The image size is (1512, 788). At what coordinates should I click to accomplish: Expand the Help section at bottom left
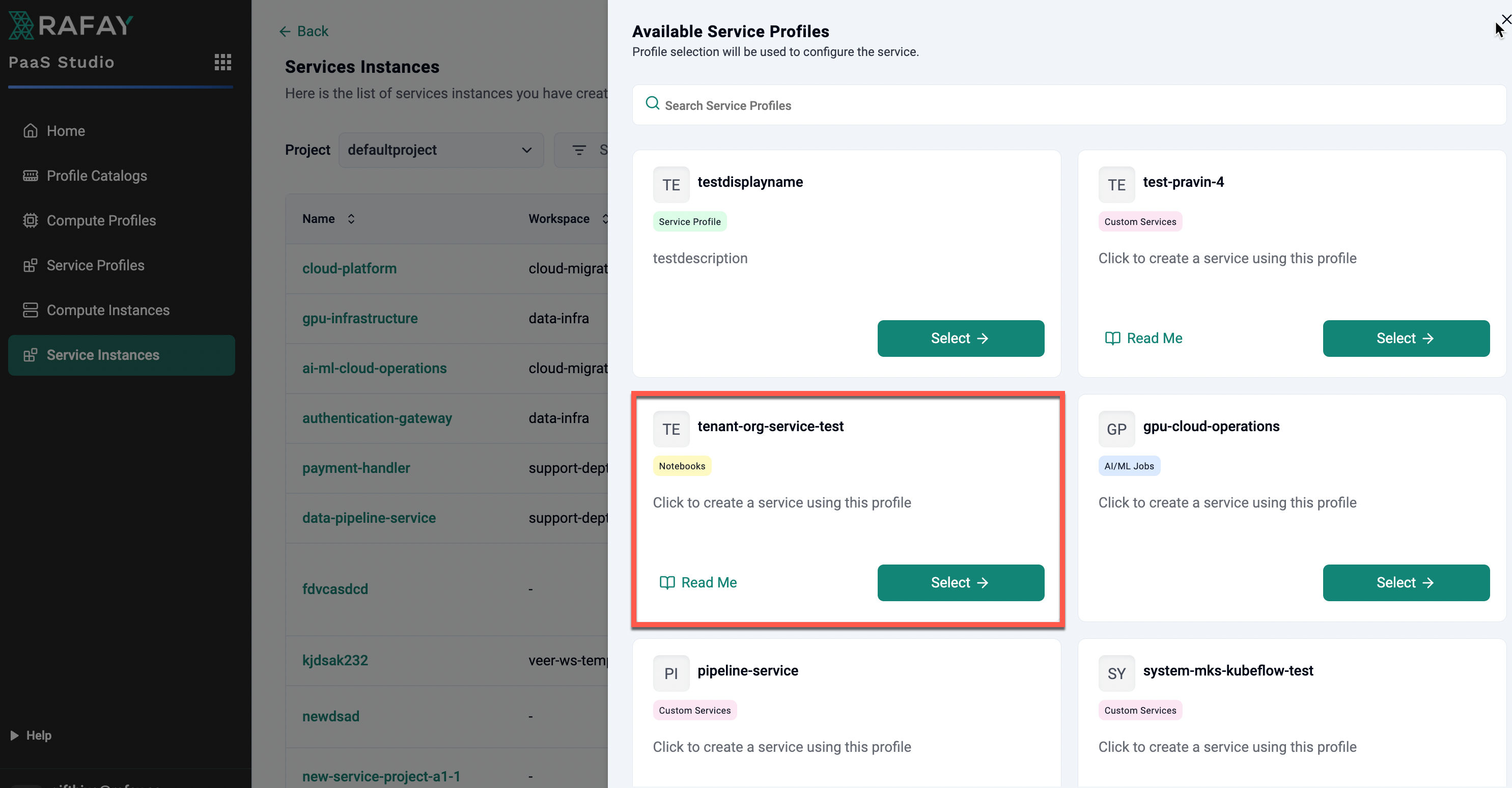[x=31, y=735]
